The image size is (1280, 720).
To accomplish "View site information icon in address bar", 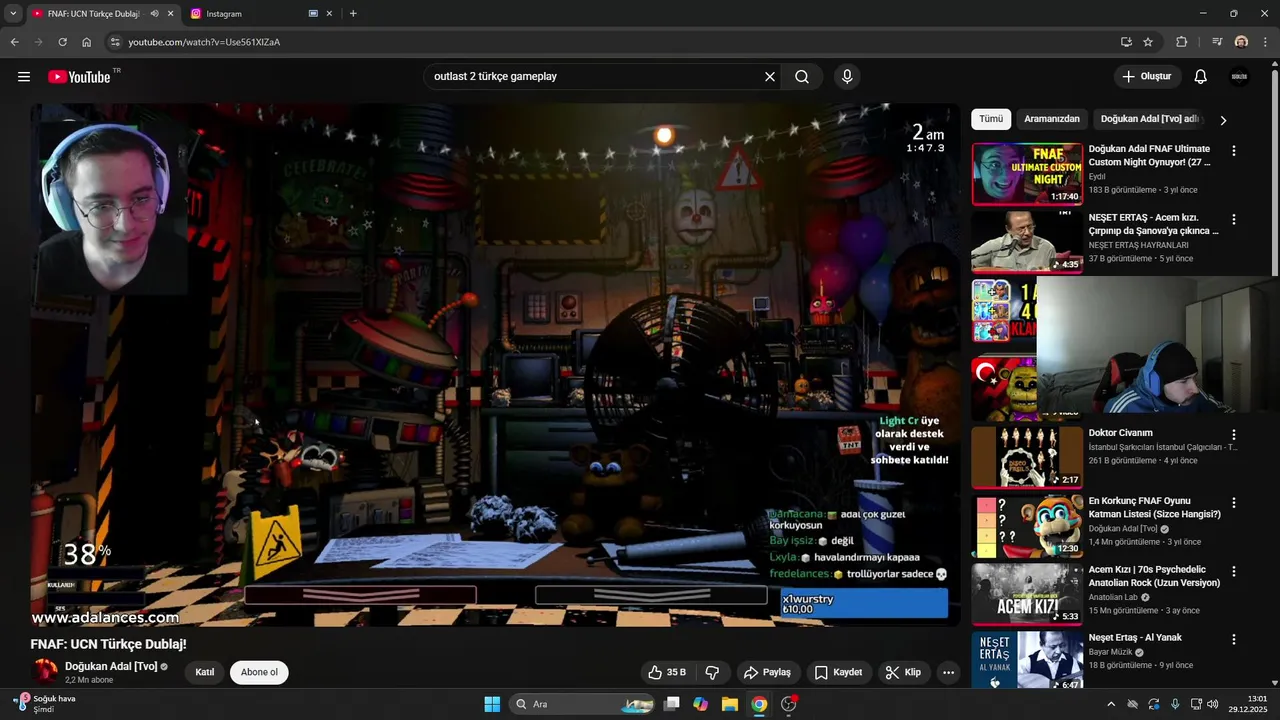I will (115, 42).
